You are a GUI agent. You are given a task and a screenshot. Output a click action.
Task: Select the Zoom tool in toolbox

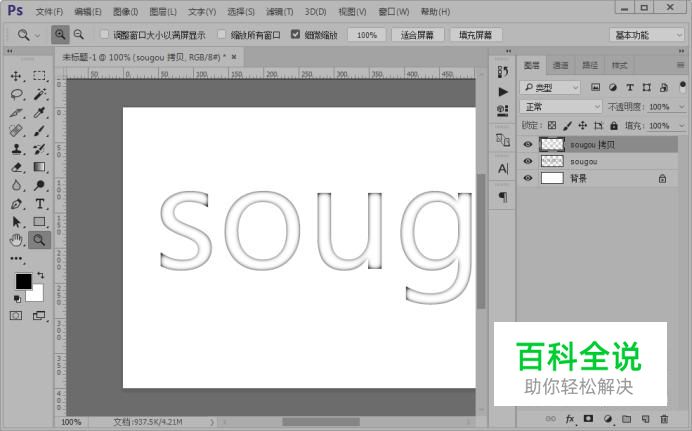click(x=39, y=240)
